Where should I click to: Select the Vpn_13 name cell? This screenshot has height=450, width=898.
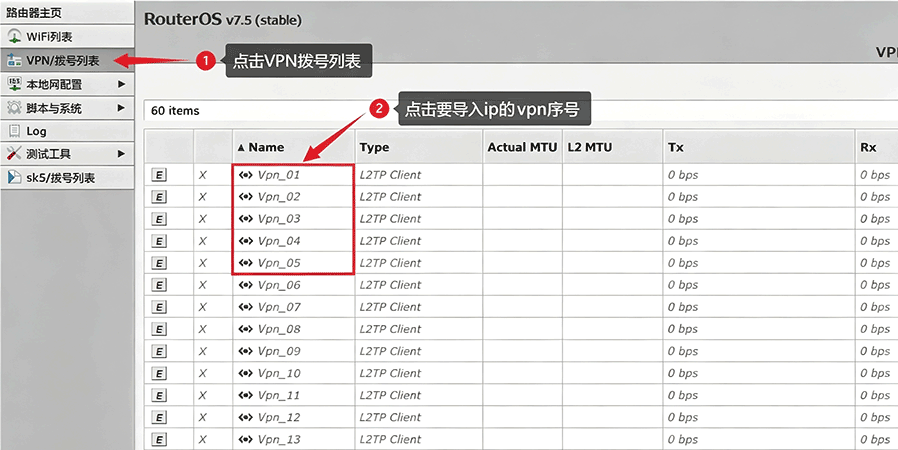click(294, 439)
